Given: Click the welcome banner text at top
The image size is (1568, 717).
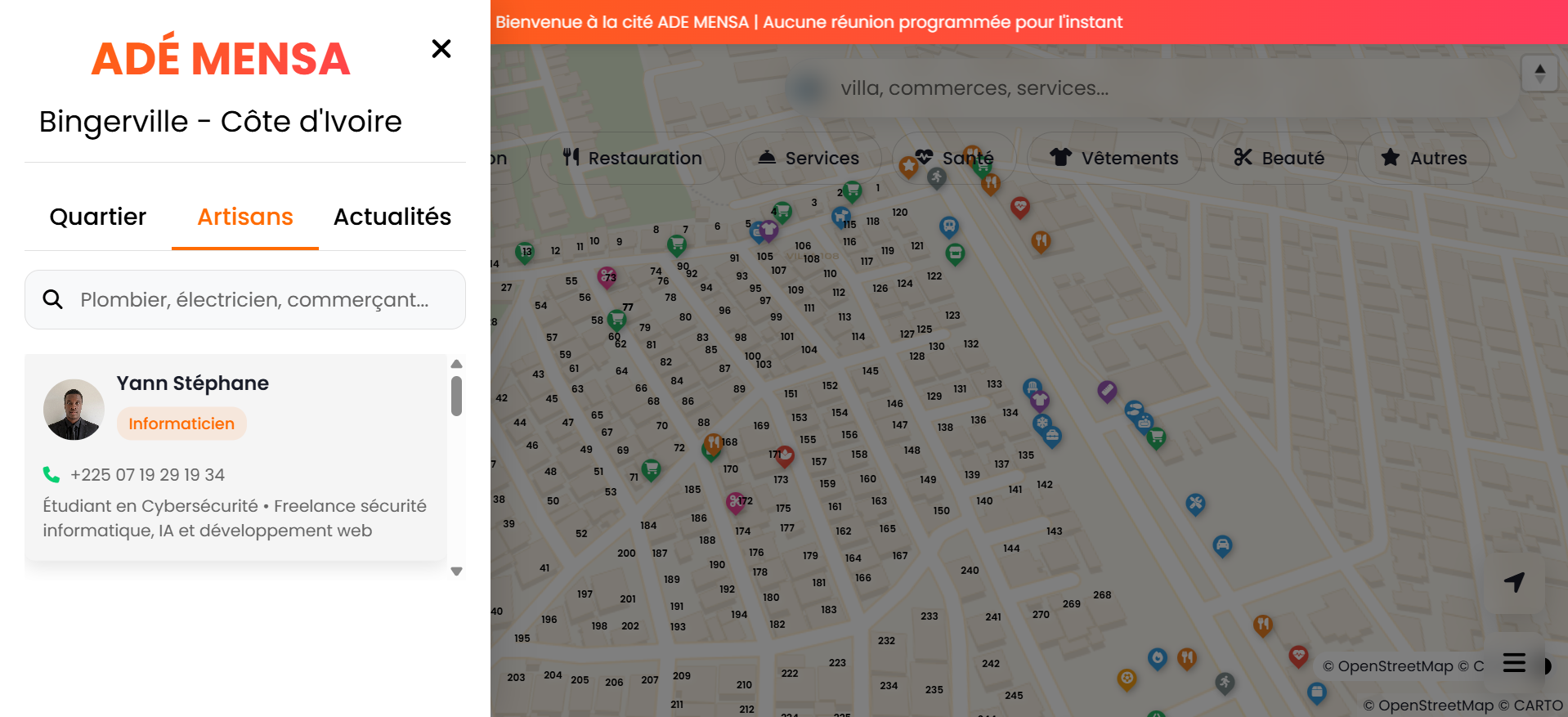Looking at the screenshot, I should coord(809,22).
